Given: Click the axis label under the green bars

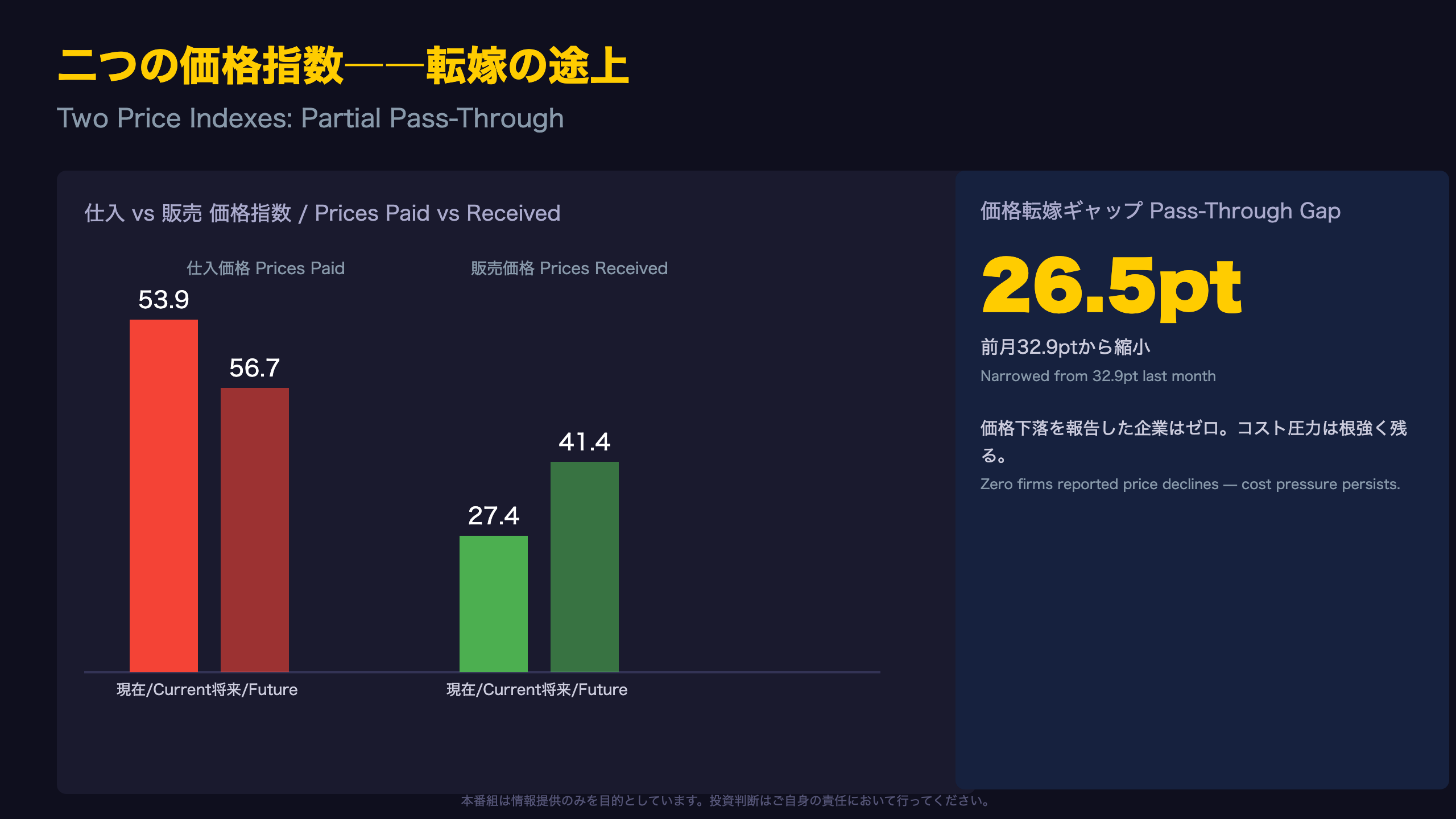Looking at the screenshot, I should (x=537, y=690).
